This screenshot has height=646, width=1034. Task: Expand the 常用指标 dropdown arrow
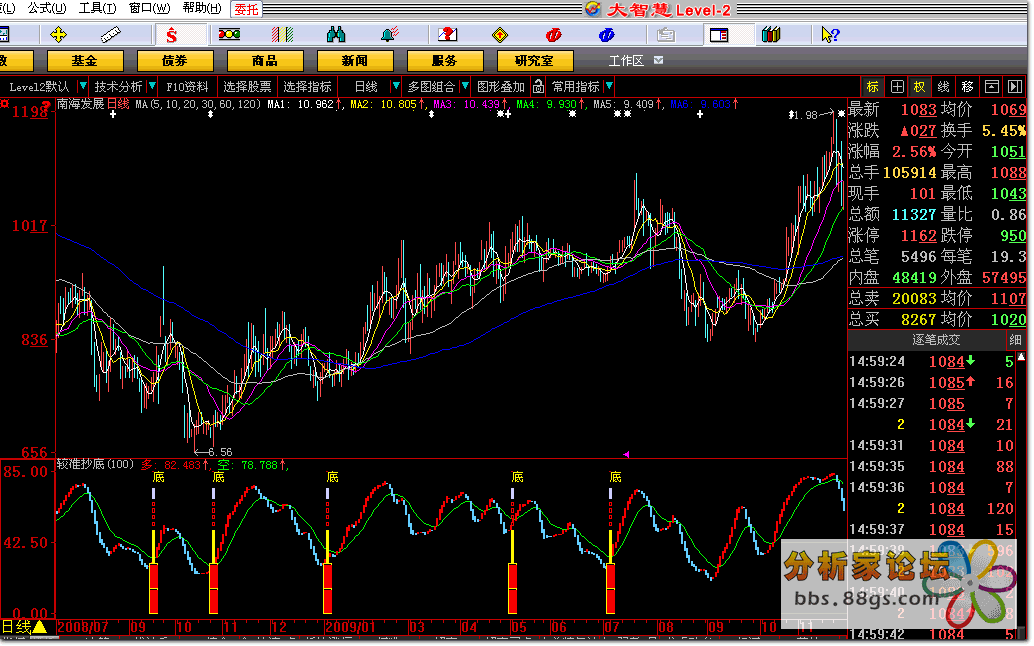coord(609,86)
